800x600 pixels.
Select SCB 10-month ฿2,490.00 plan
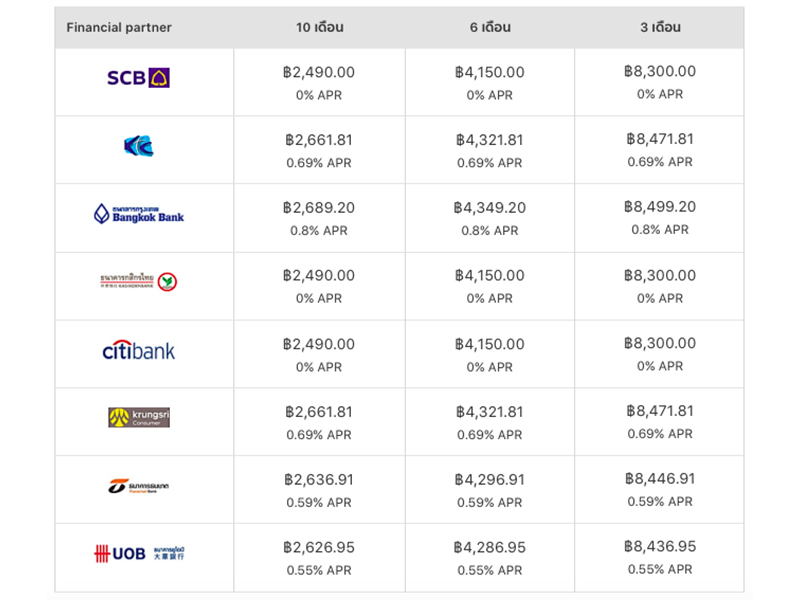click(x=319, y=72)
